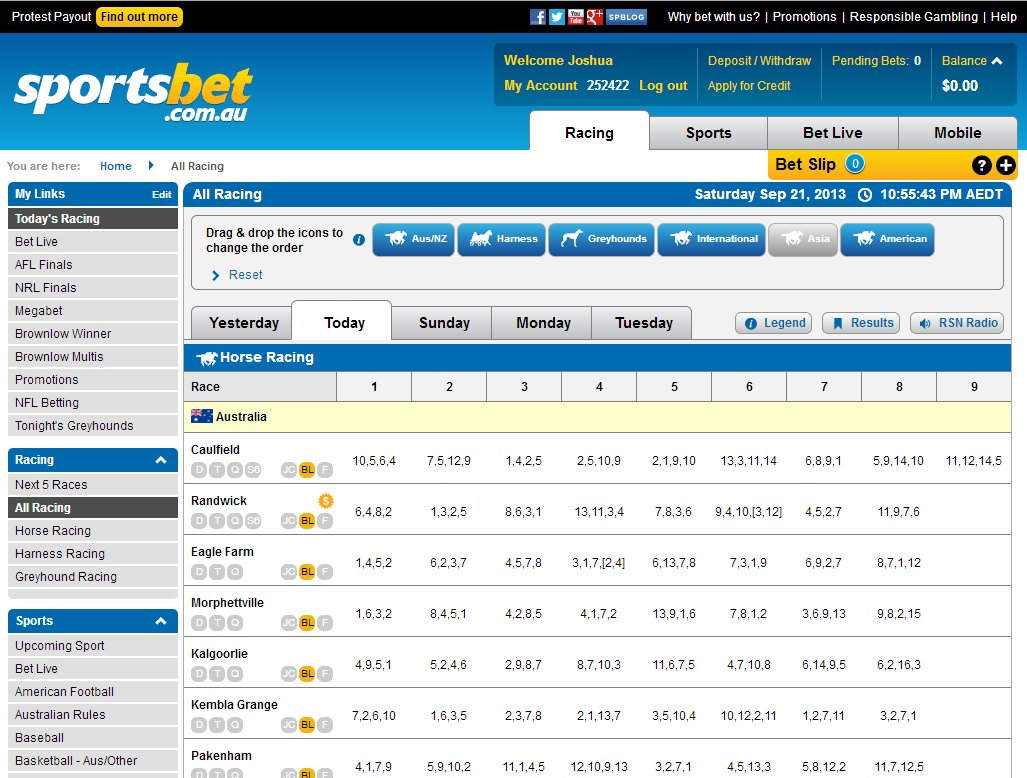Click the D icon in Caulfield row
This screenshot has height=778, width=1027.
click(x=199, y=470)
